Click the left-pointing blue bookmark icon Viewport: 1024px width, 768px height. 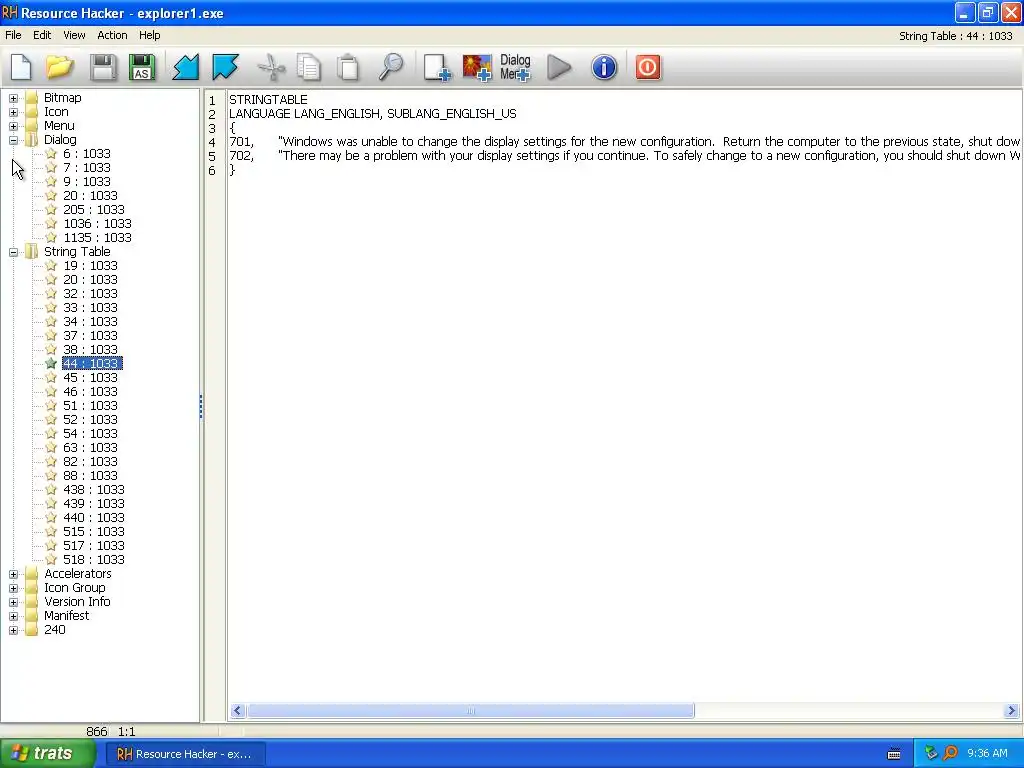185,67
